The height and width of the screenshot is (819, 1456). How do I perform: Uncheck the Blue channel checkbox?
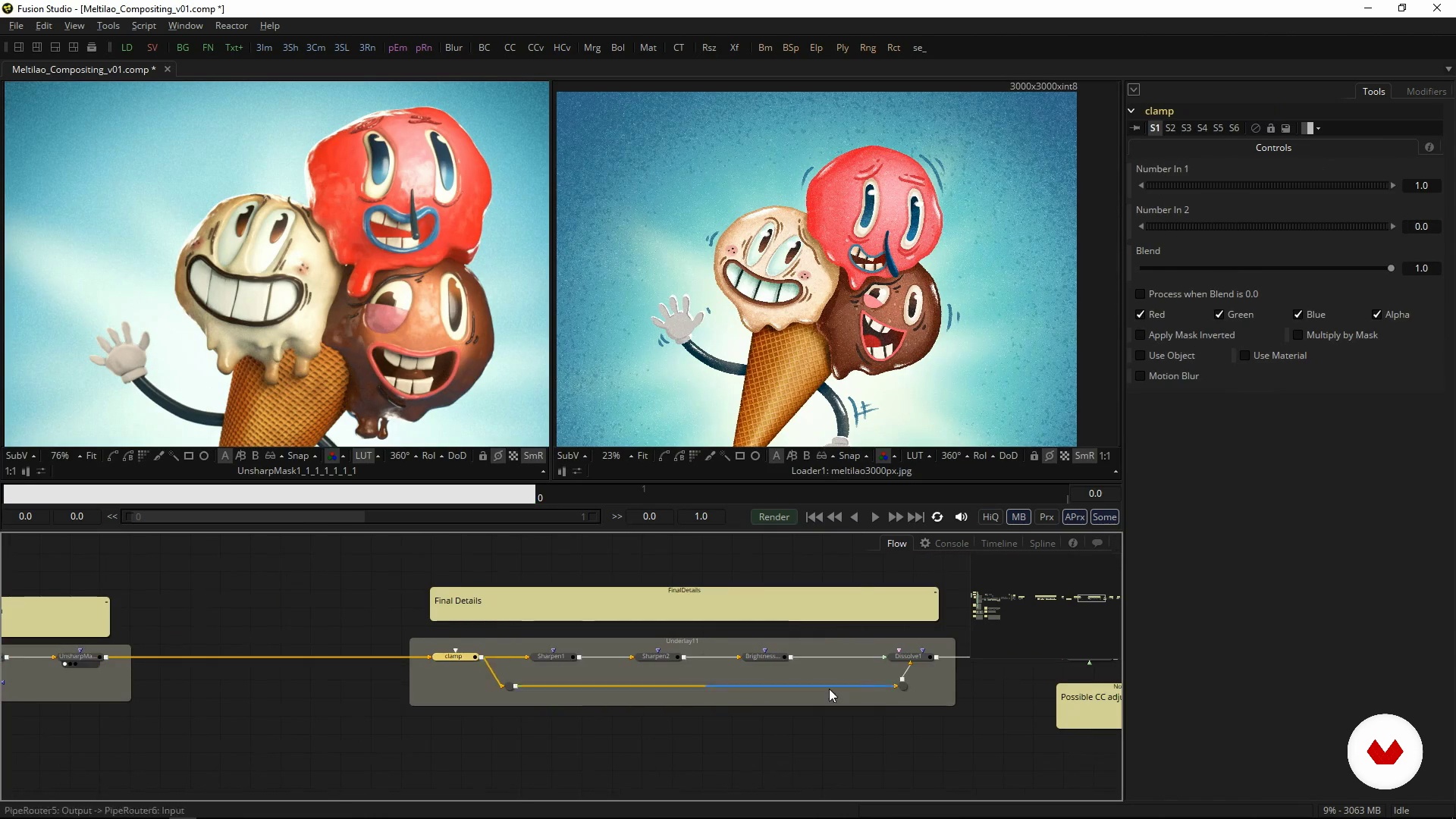click(1298, 315)
